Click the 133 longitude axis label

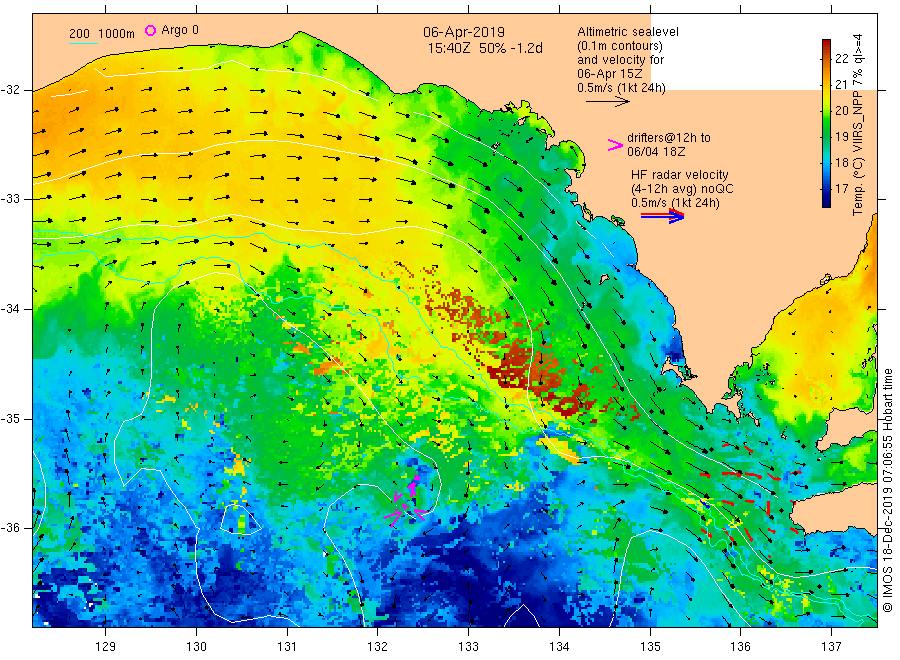(468, 647)
